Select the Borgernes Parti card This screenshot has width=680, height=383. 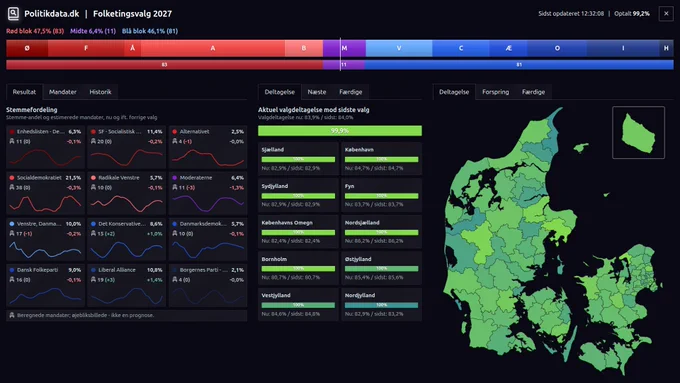pyautogui.click(x=208, y=285)
